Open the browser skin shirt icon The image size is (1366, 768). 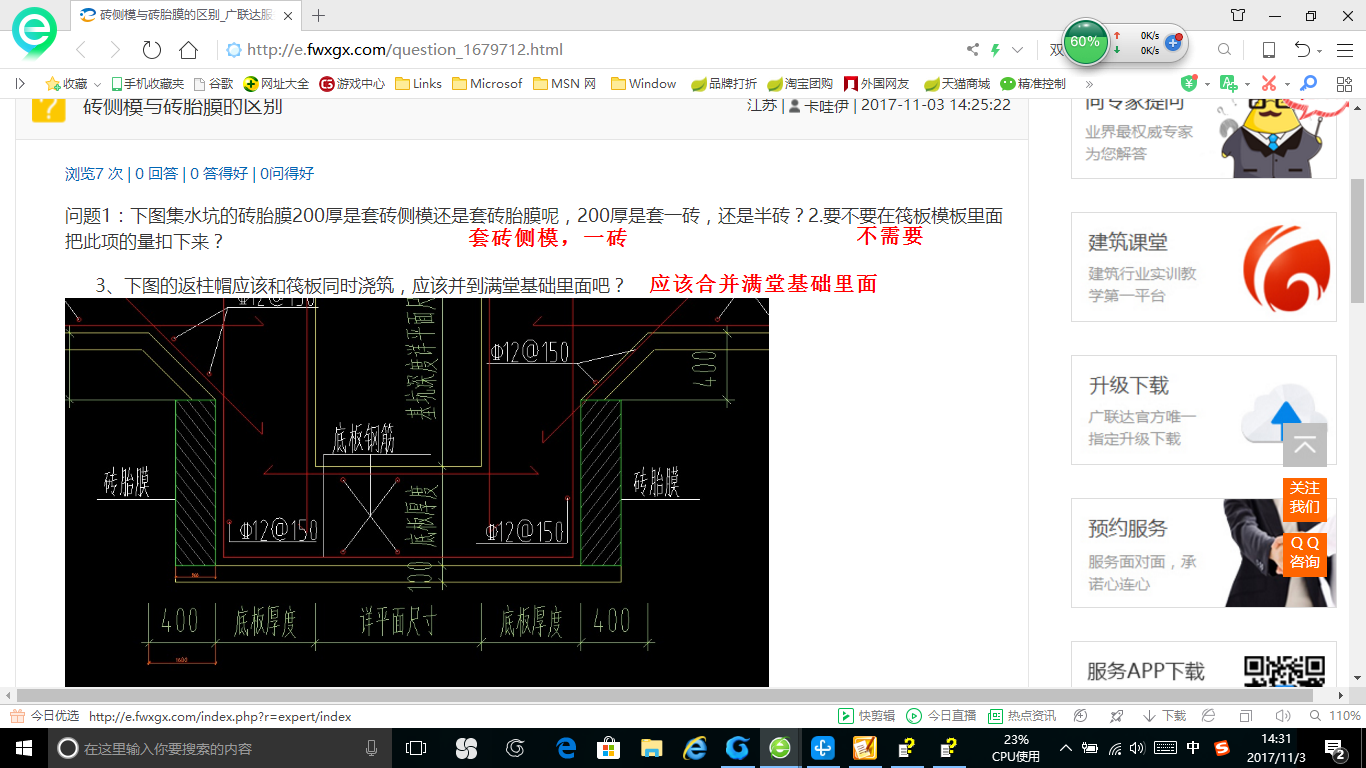pos(1238,15)
